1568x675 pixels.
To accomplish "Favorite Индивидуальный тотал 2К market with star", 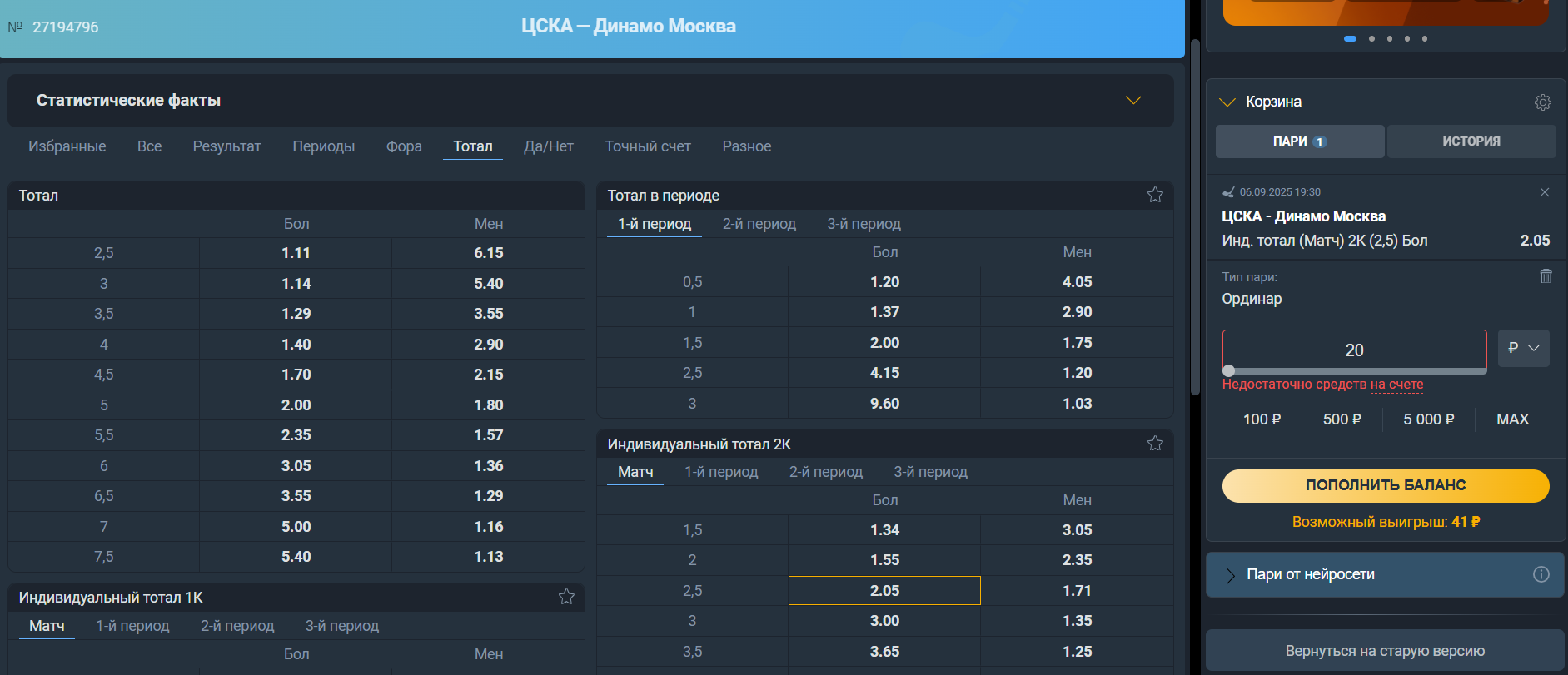I will tap(1155, 444).
